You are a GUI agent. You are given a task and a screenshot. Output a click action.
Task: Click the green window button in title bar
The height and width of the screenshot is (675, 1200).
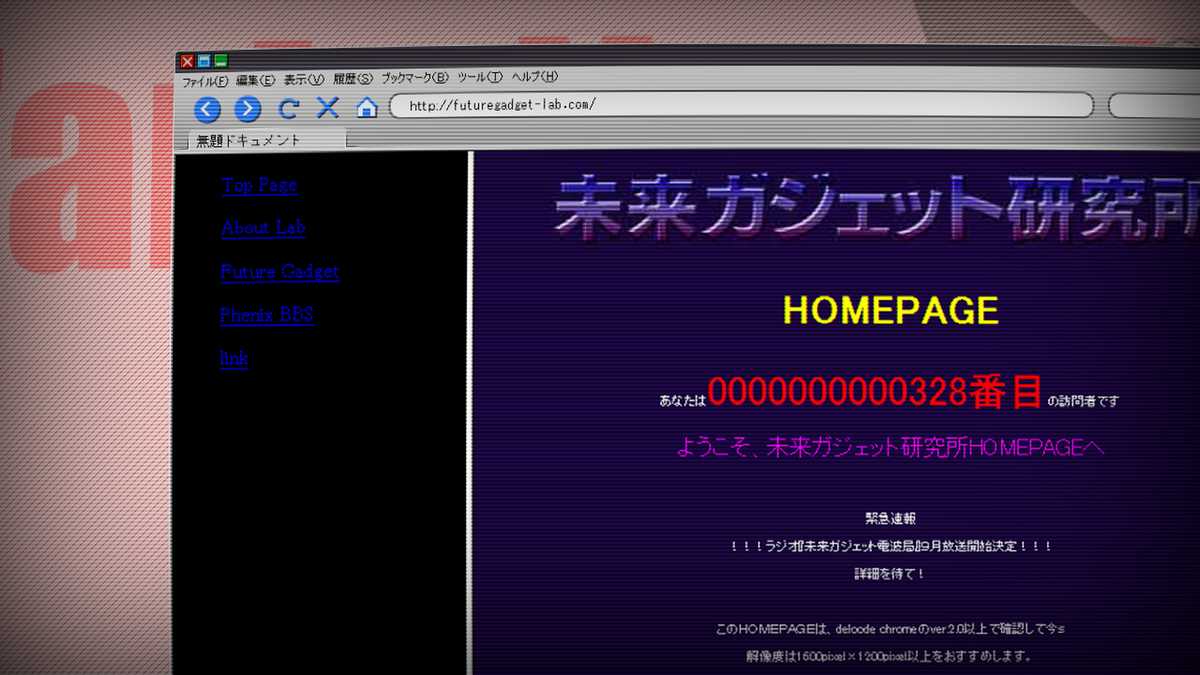221,62
